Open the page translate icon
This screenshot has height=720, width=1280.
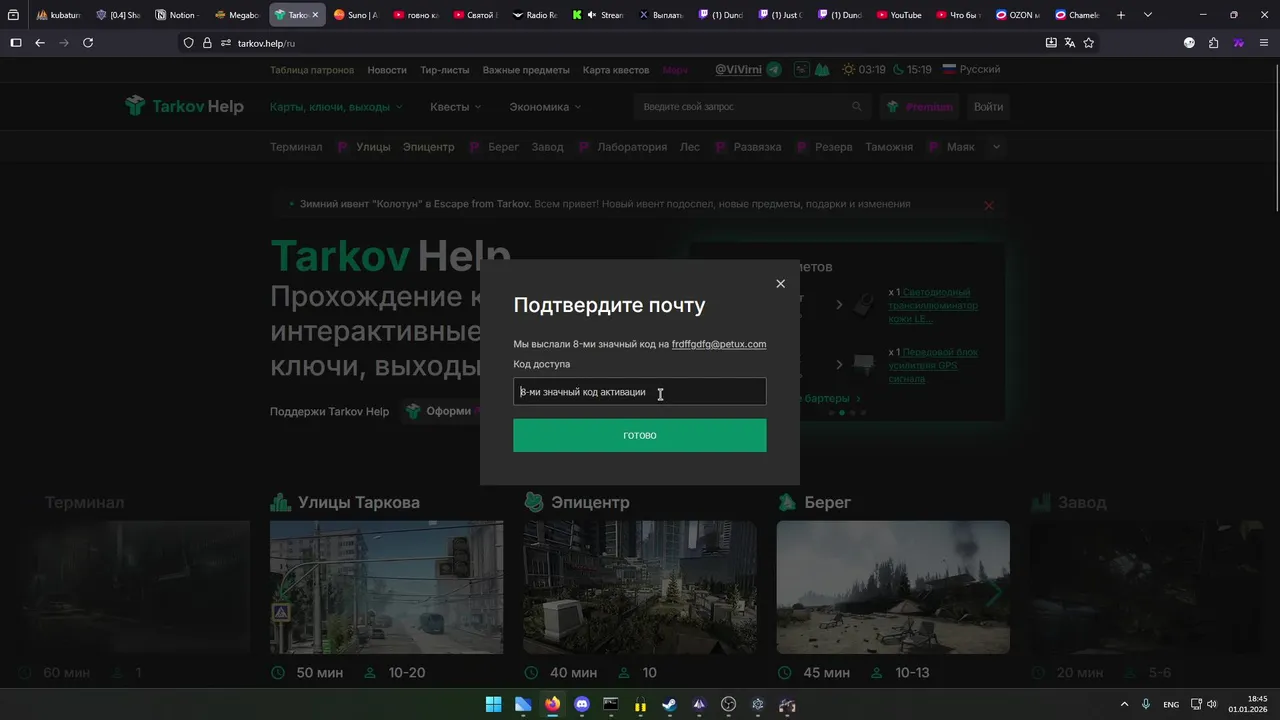[1070, 43]
